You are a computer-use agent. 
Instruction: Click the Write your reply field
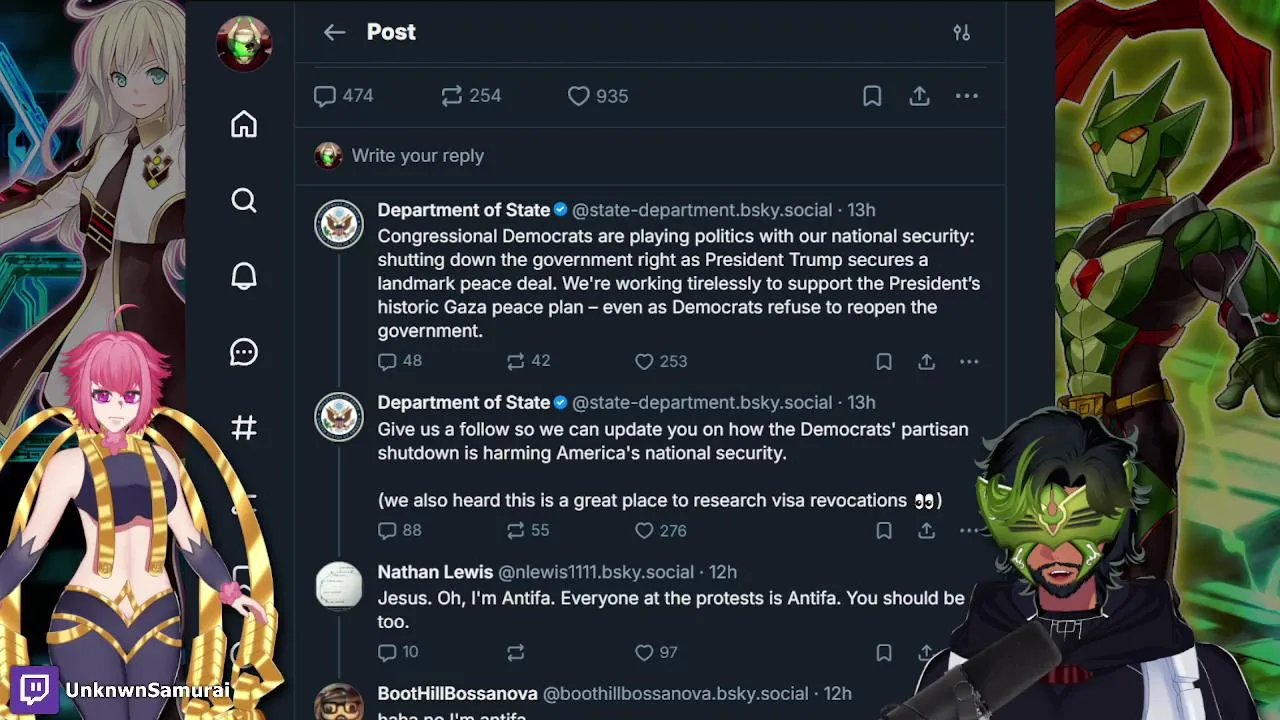tap(418, 156)
